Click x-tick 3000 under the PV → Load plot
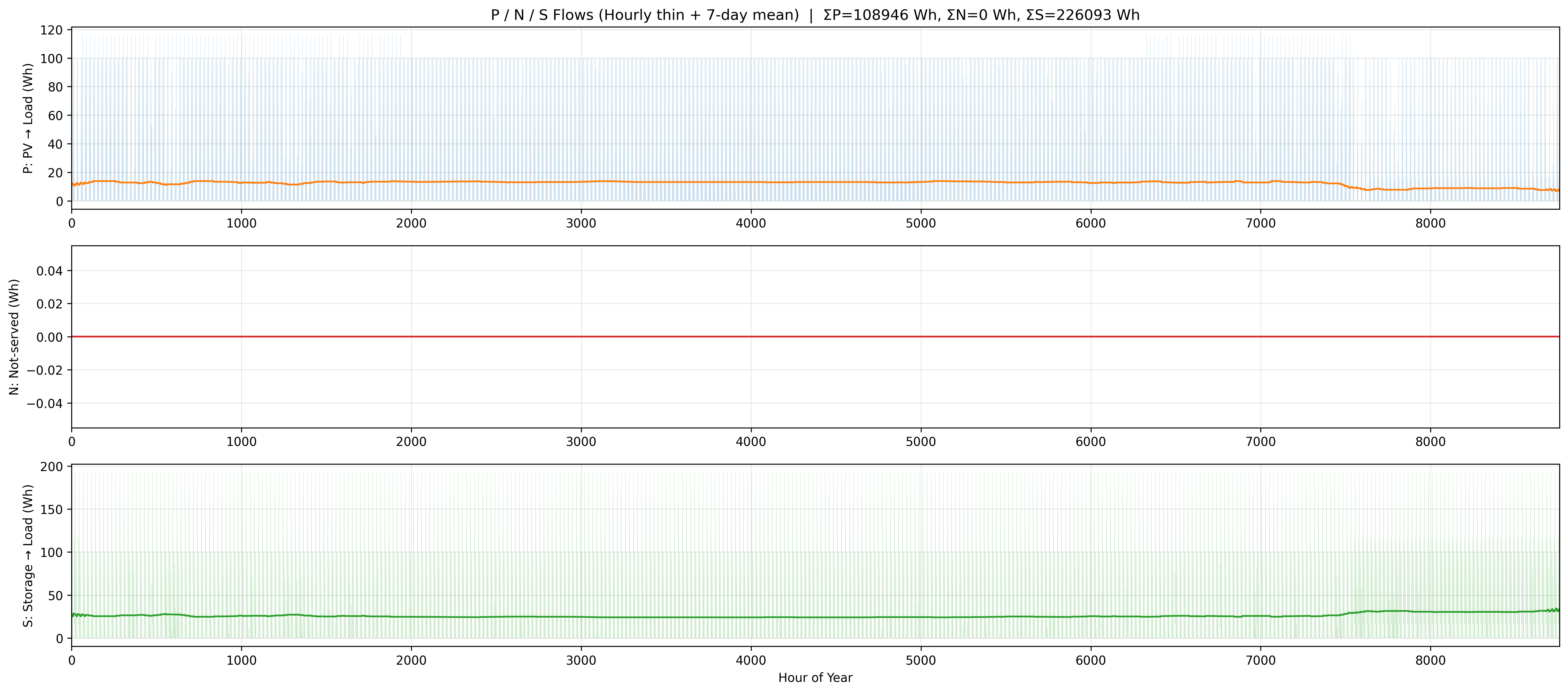The height and width of the screenshot is (693, 1568). pos(581,223)
